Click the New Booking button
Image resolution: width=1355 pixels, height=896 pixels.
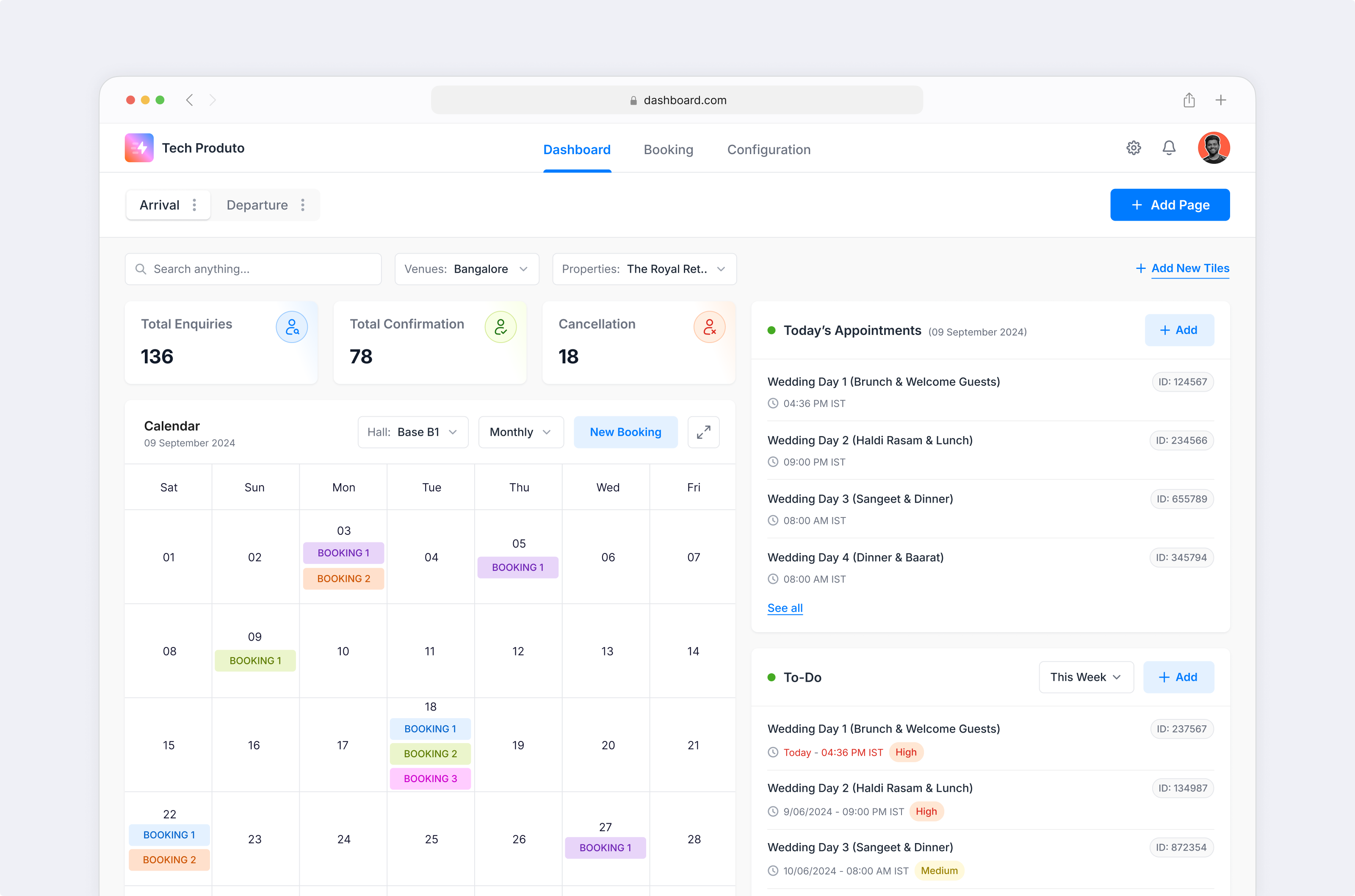point(625,432)
